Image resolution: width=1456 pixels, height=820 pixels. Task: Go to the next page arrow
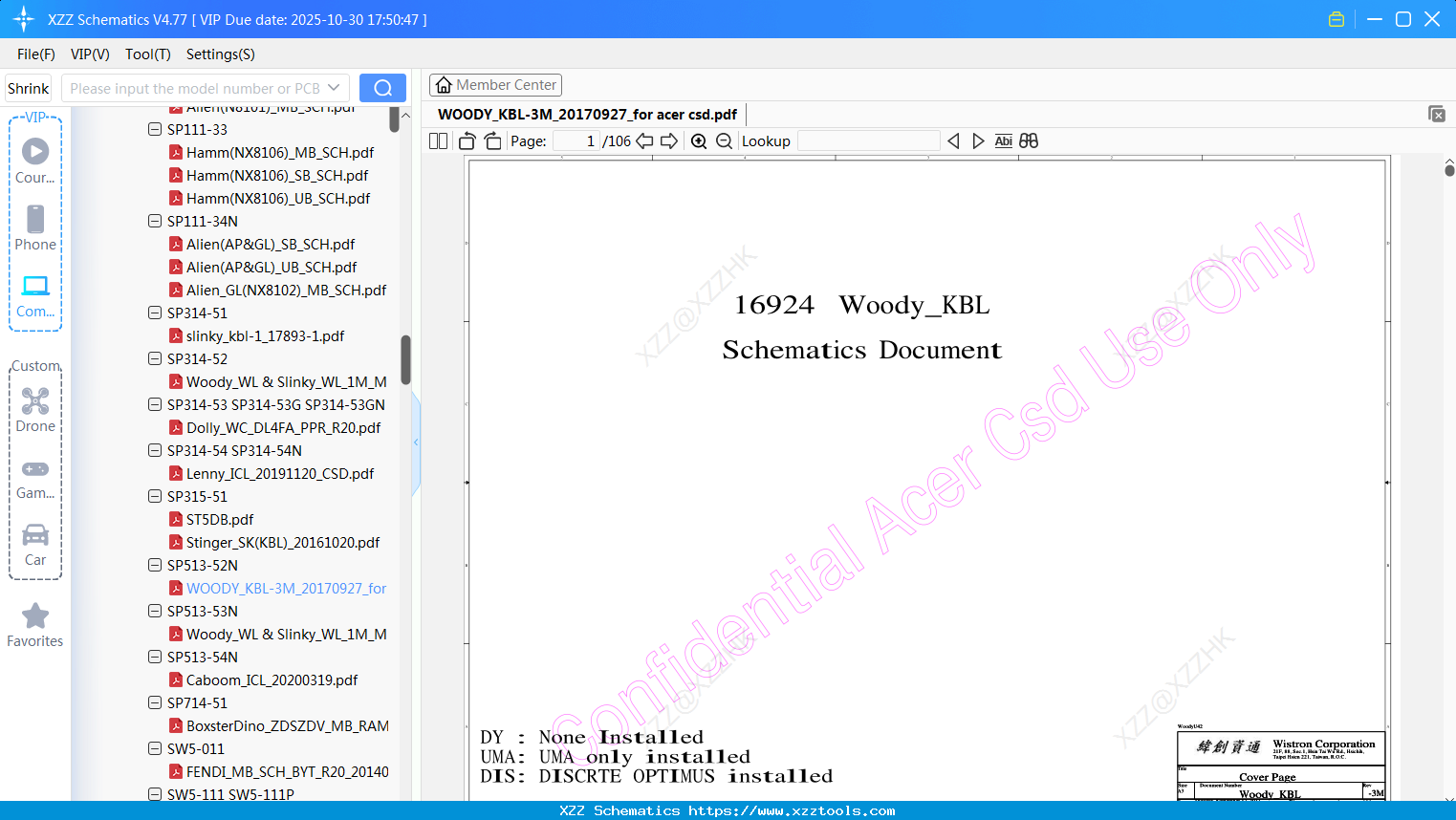tap(669, 141)
